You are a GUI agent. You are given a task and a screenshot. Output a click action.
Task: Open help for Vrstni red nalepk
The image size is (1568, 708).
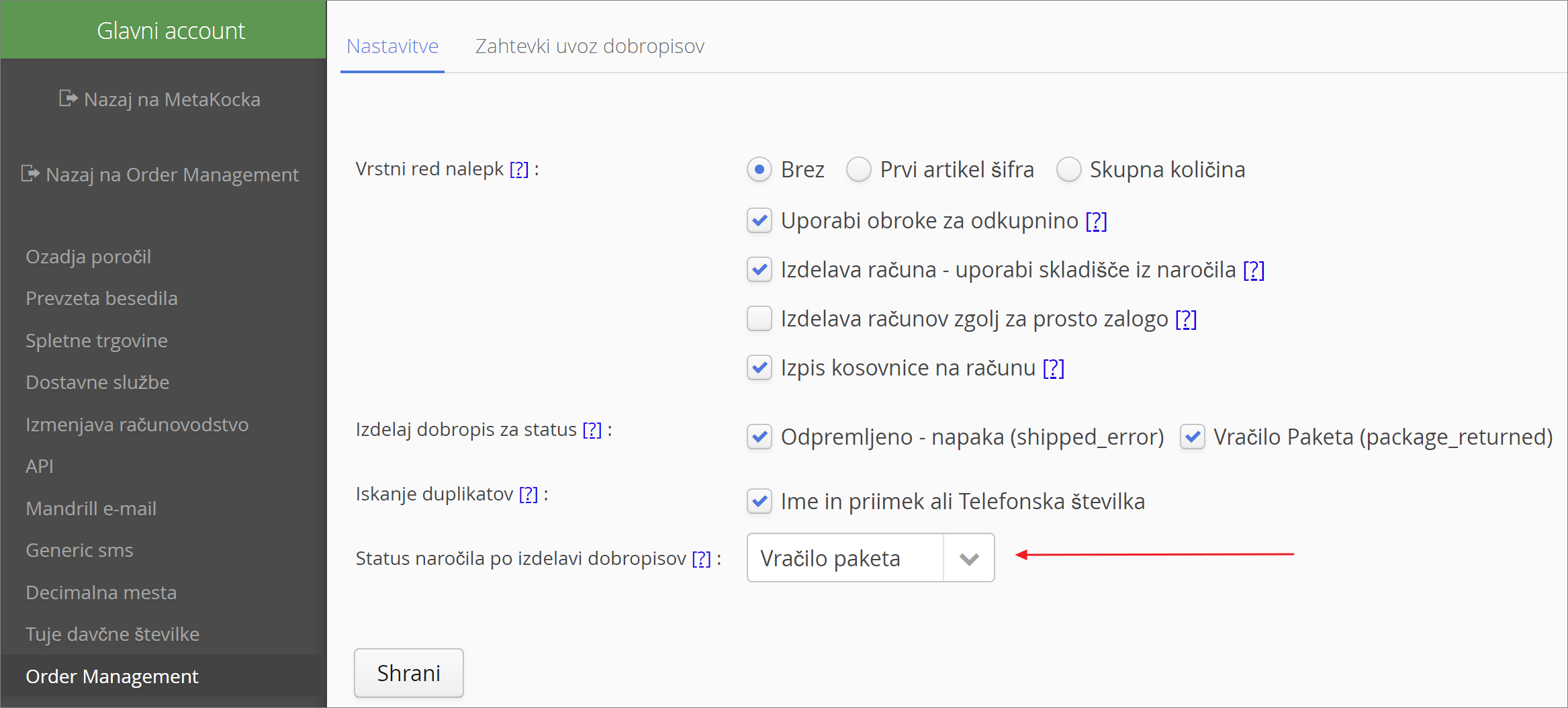click(x=519, y=169)
